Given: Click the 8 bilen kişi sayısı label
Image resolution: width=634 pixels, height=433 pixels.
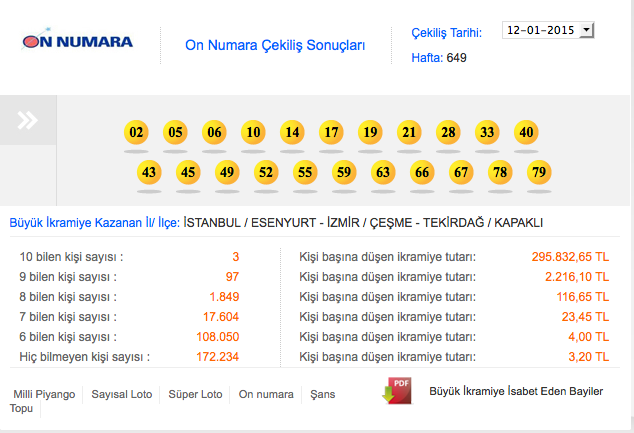Looking at the screenshot, I should [68, 297].
